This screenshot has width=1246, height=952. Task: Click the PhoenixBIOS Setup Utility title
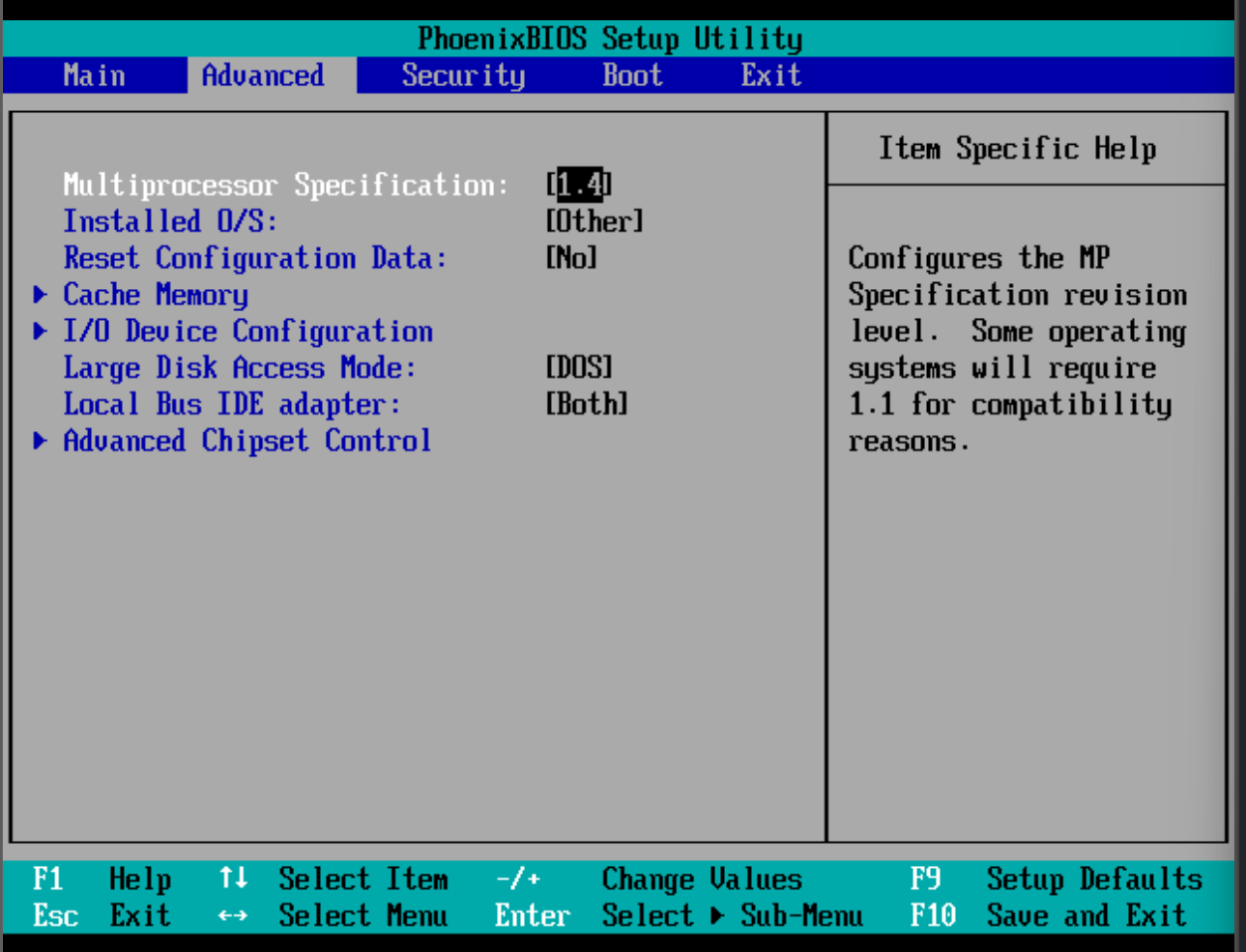pyautogui.click(x=610, y=39)
